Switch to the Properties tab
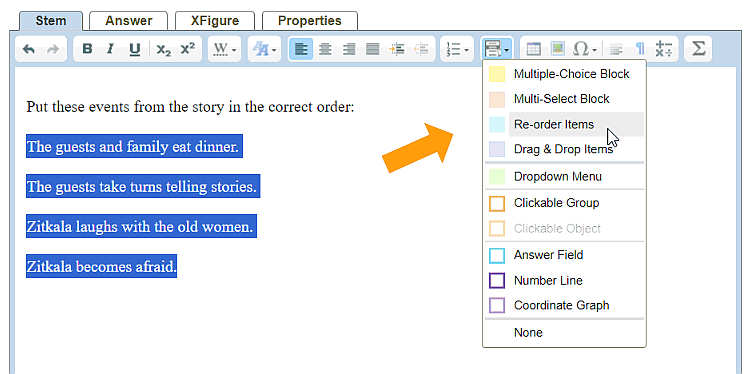The width and height of the screenshot is (750, 374). [310, 21]
